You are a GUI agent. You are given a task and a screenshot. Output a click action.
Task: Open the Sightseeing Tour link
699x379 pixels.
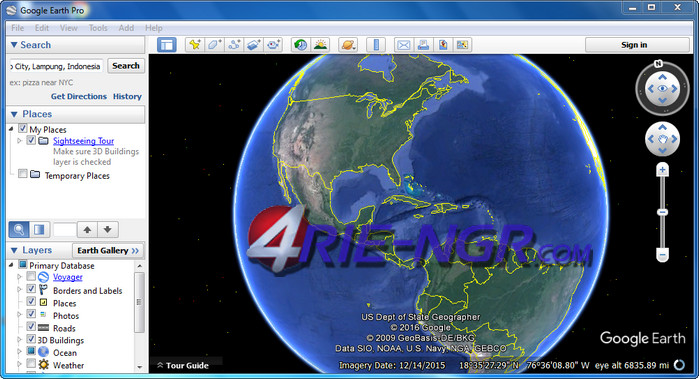(x=83, y=141)
